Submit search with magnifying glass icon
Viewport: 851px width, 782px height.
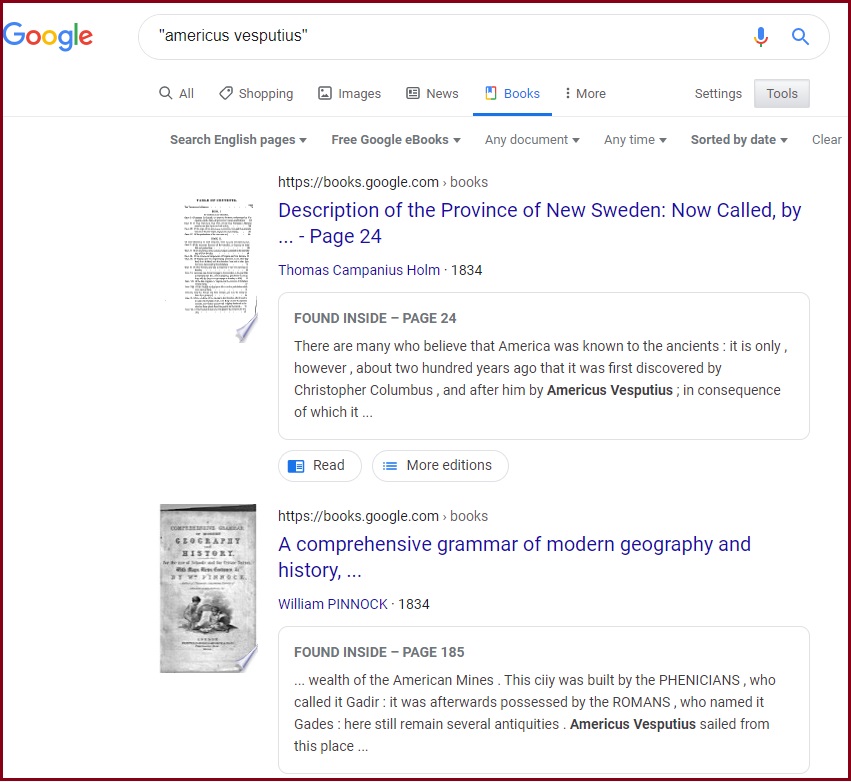point(800,36)
